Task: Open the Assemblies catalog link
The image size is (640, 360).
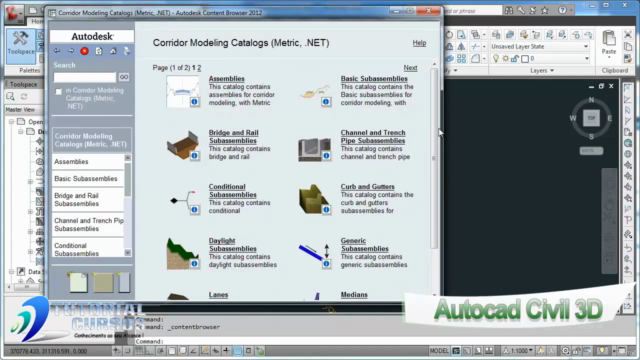Action: (227, 78)
